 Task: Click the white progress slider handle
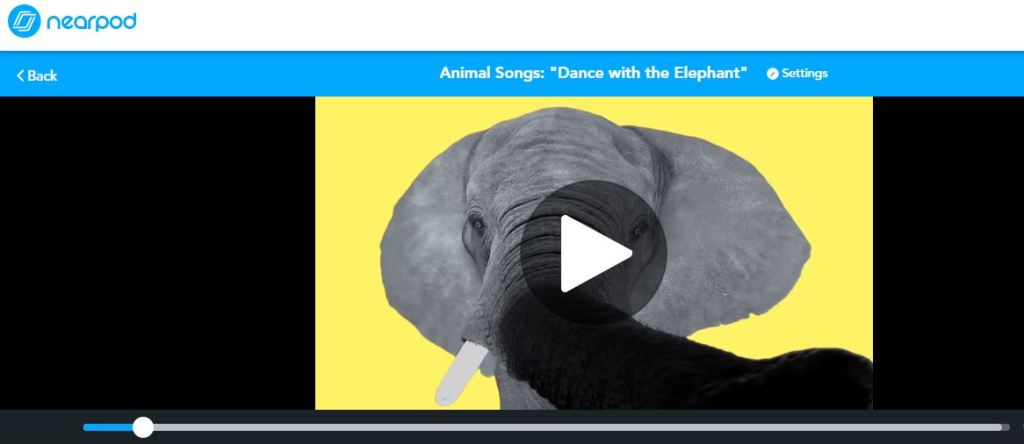tap(143, 428)
